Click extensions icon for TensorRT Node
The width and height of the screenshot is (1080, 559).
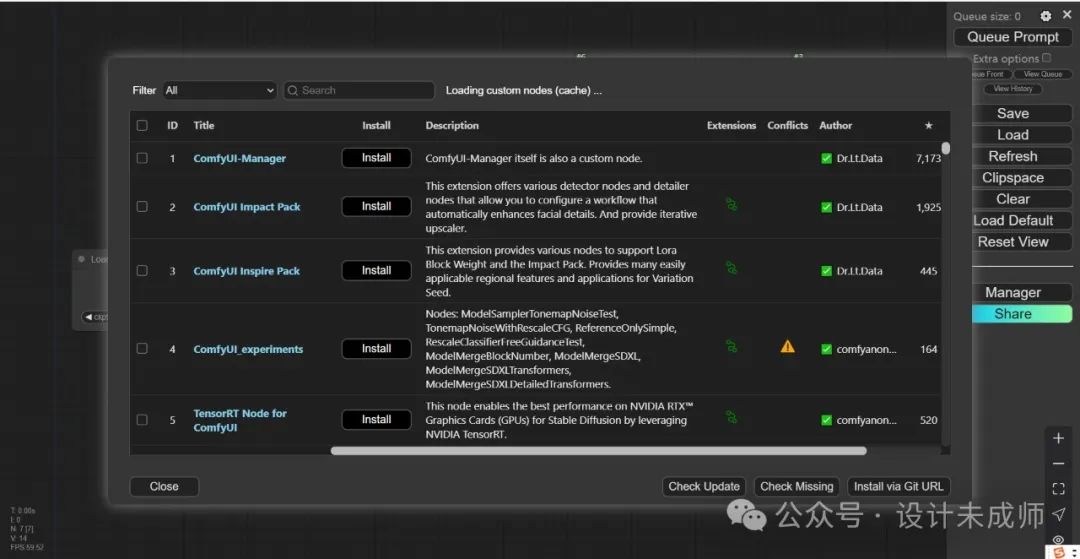pos(731,417)
